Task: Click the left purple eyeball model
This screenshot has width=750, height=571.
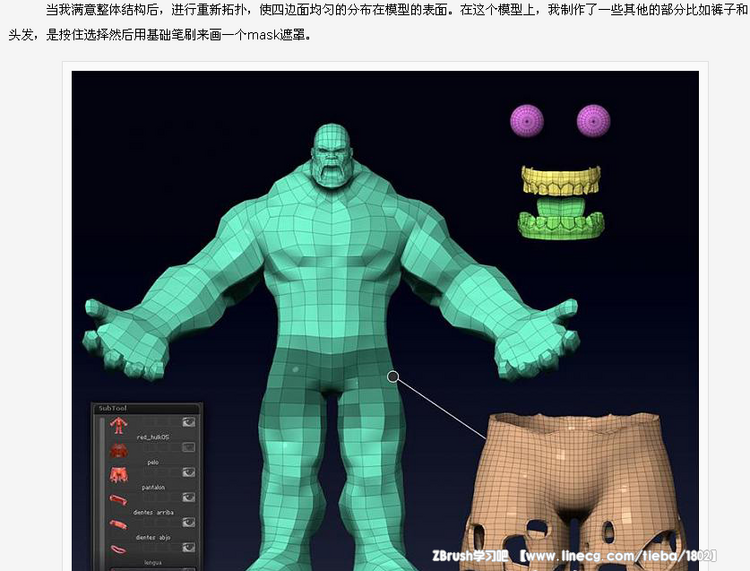Action: (527, 121)
